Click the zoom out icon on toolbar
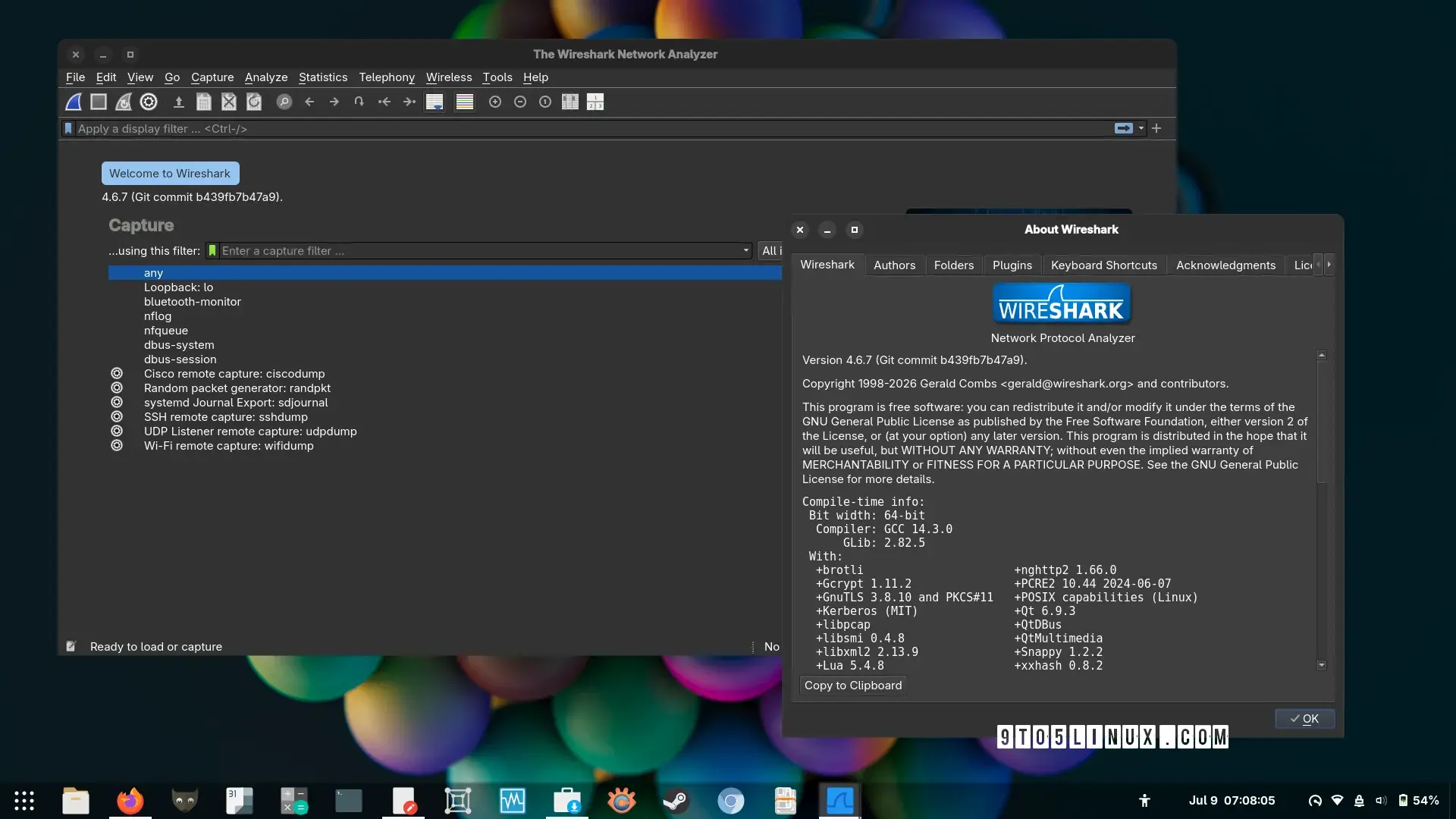Image resolution: width=1456 pixels, height=819 pixels. 520,102
